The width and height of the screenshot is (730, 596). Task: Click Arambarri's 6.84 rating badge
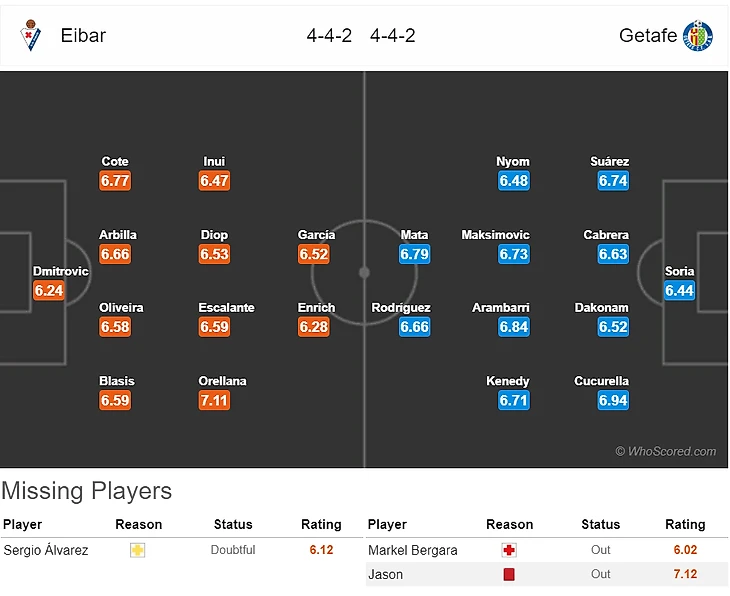[514, 327]
